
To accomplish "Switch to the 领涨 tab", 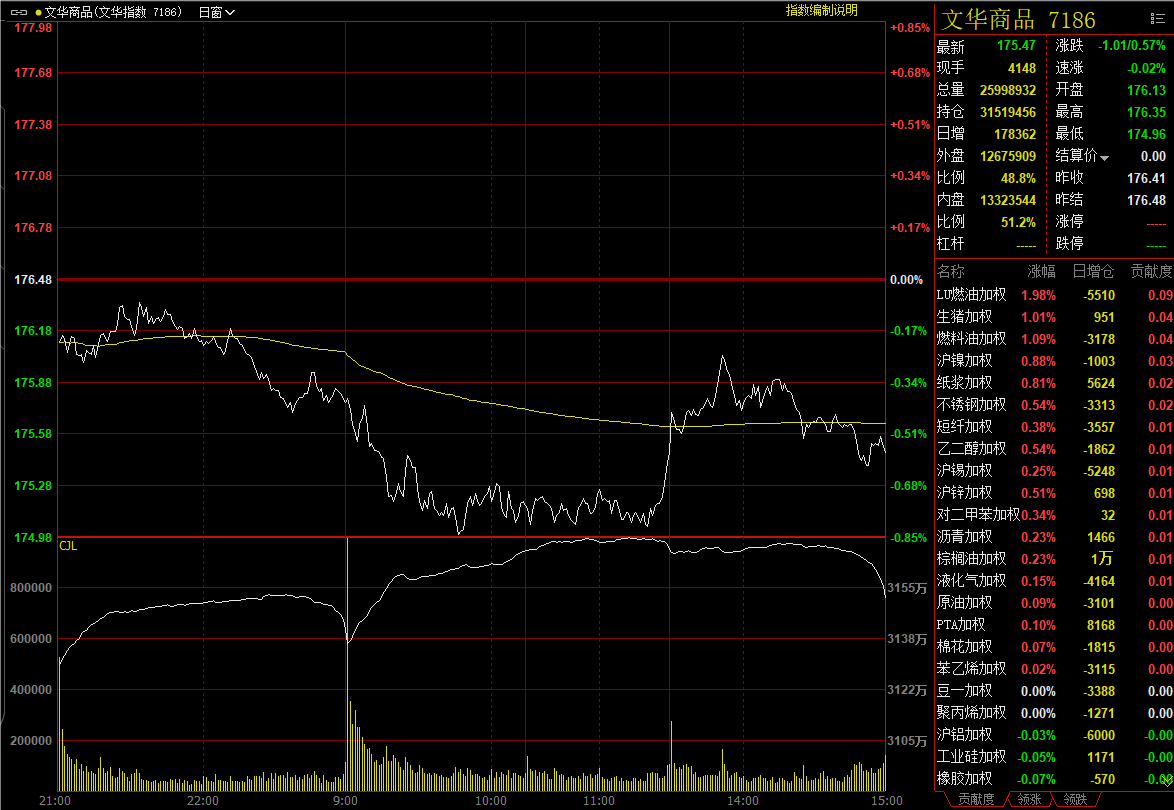I will [1028, 799].
